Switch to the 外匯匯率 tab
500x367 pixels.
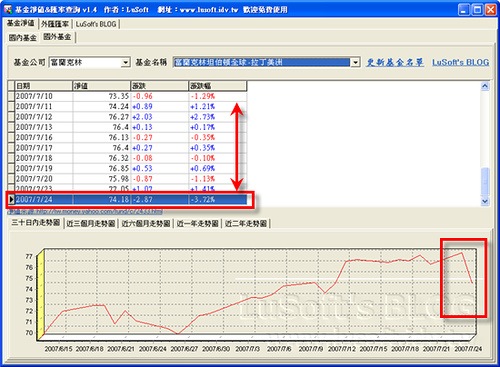pyautogui.click(x=55, y=24)
